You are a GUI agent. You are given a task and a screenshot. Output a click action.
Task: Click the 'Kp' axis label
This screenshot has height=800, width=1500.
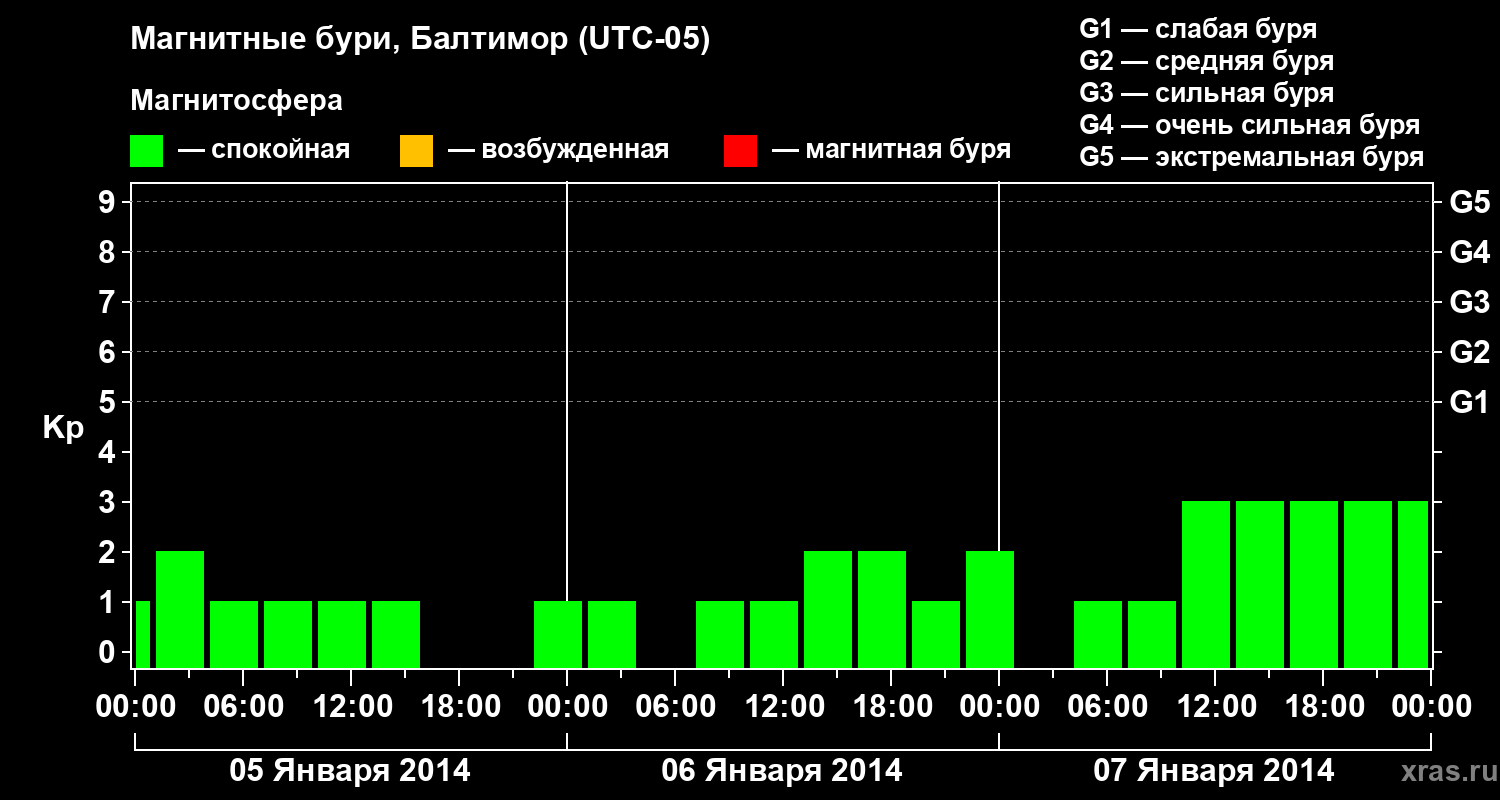[x=63, y=428]
